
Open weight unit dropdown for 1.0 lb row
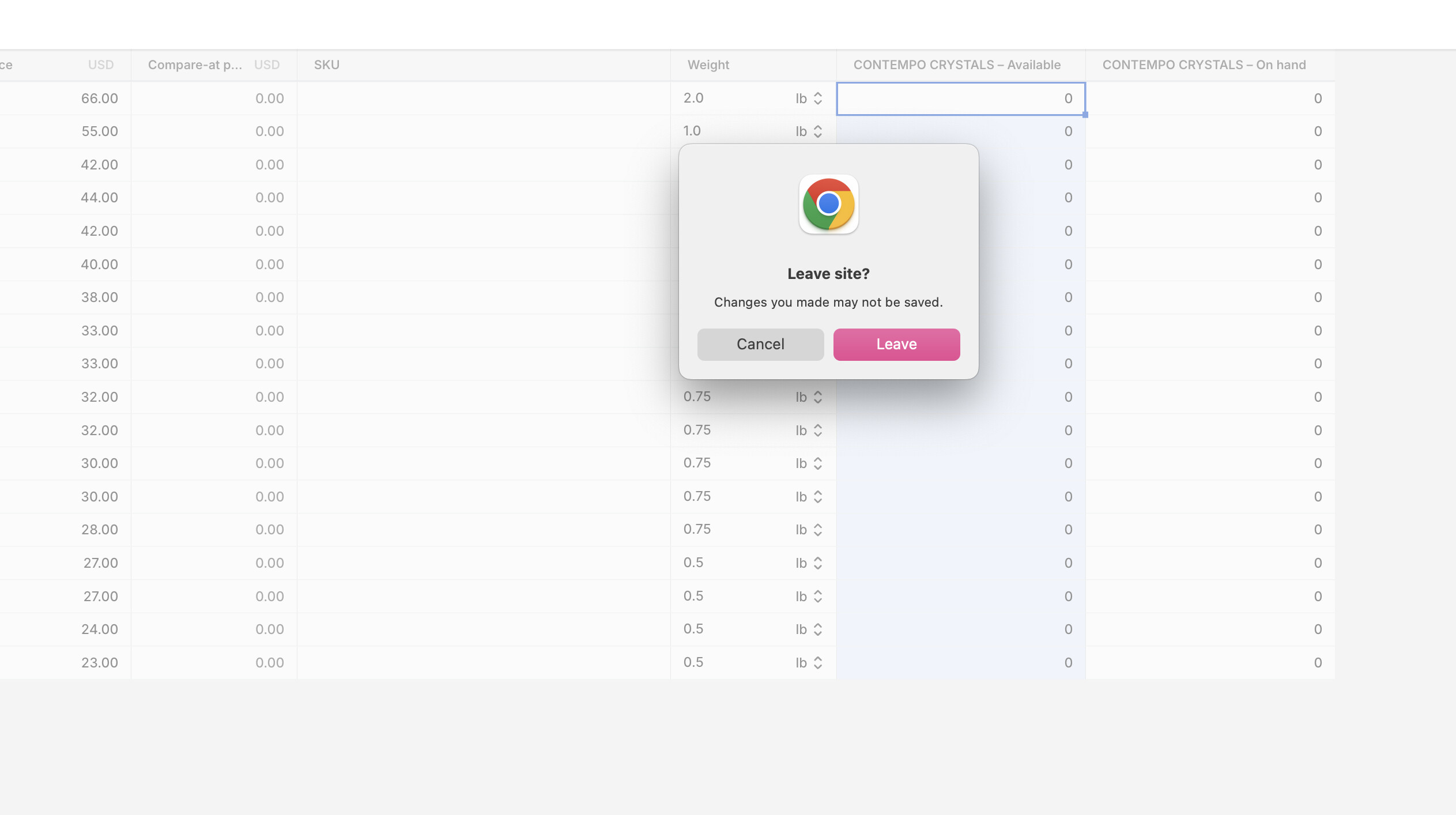point(809,131)
